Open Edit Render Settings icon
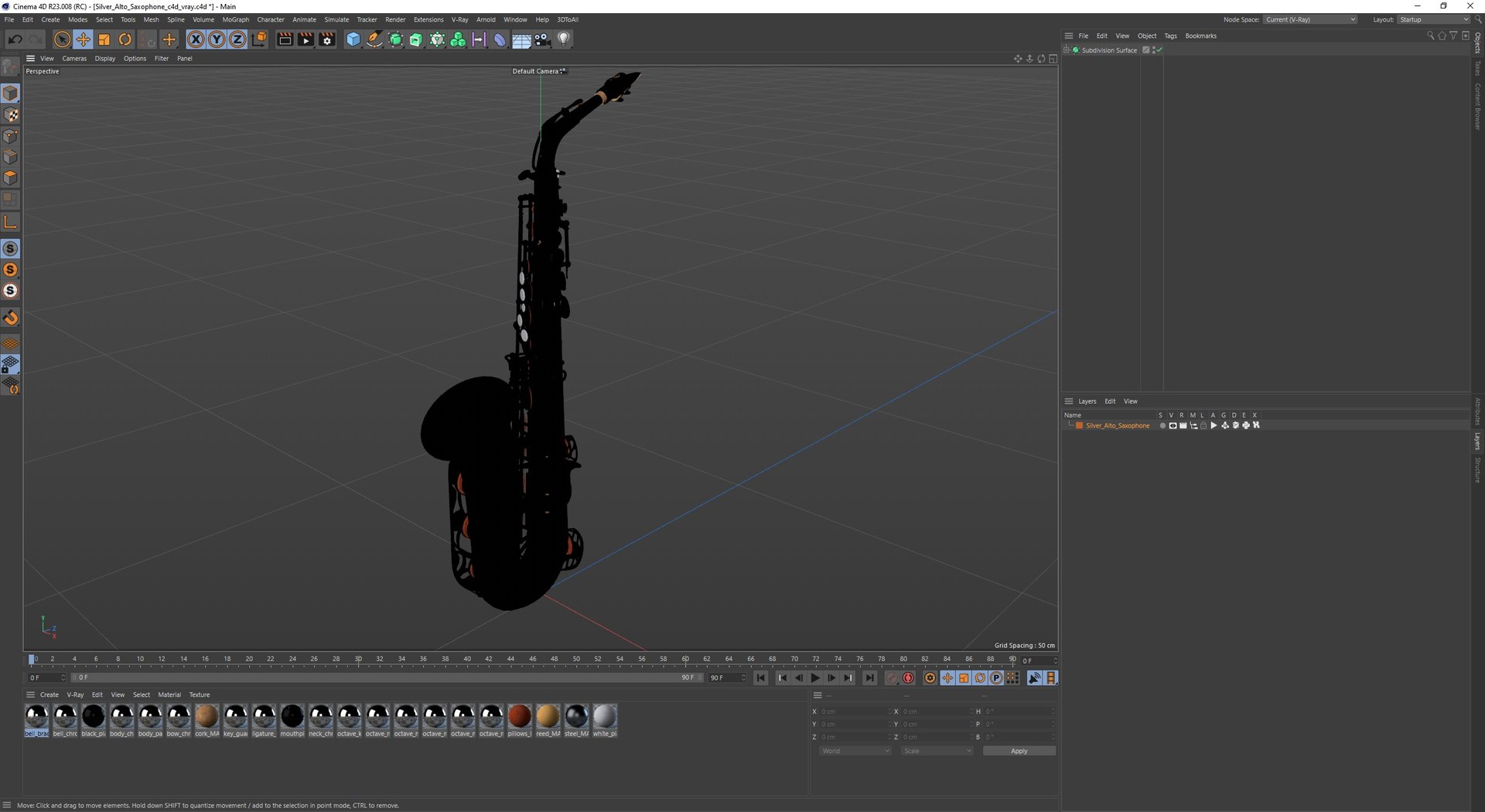 coord(327,39)
